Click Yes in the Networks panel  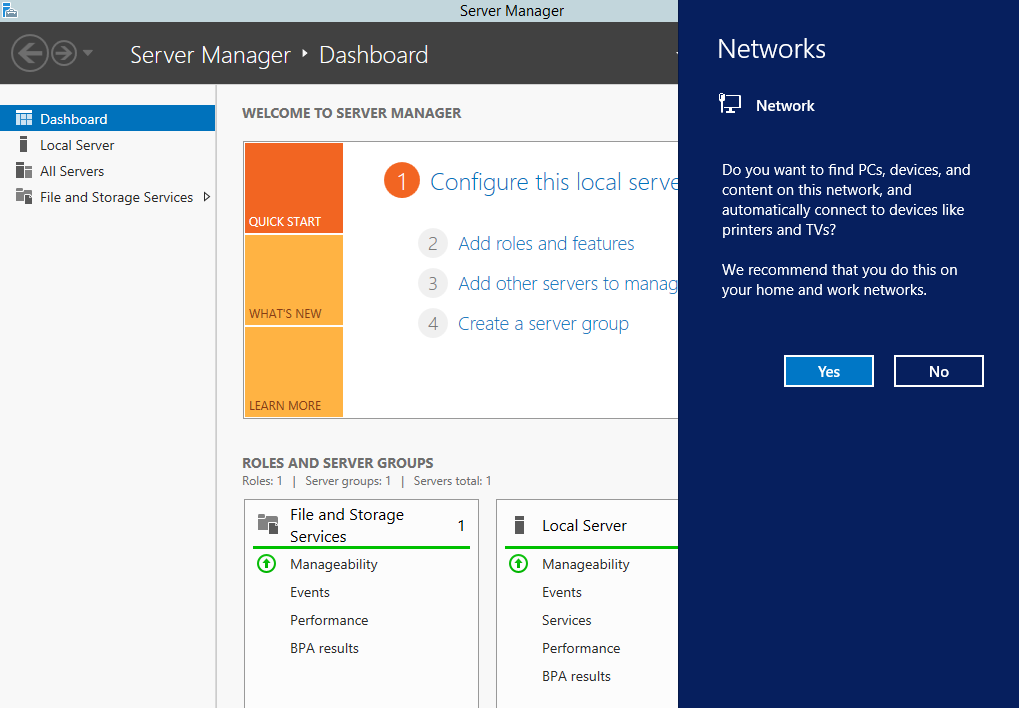pyautogui.click(x=829, y=371)
